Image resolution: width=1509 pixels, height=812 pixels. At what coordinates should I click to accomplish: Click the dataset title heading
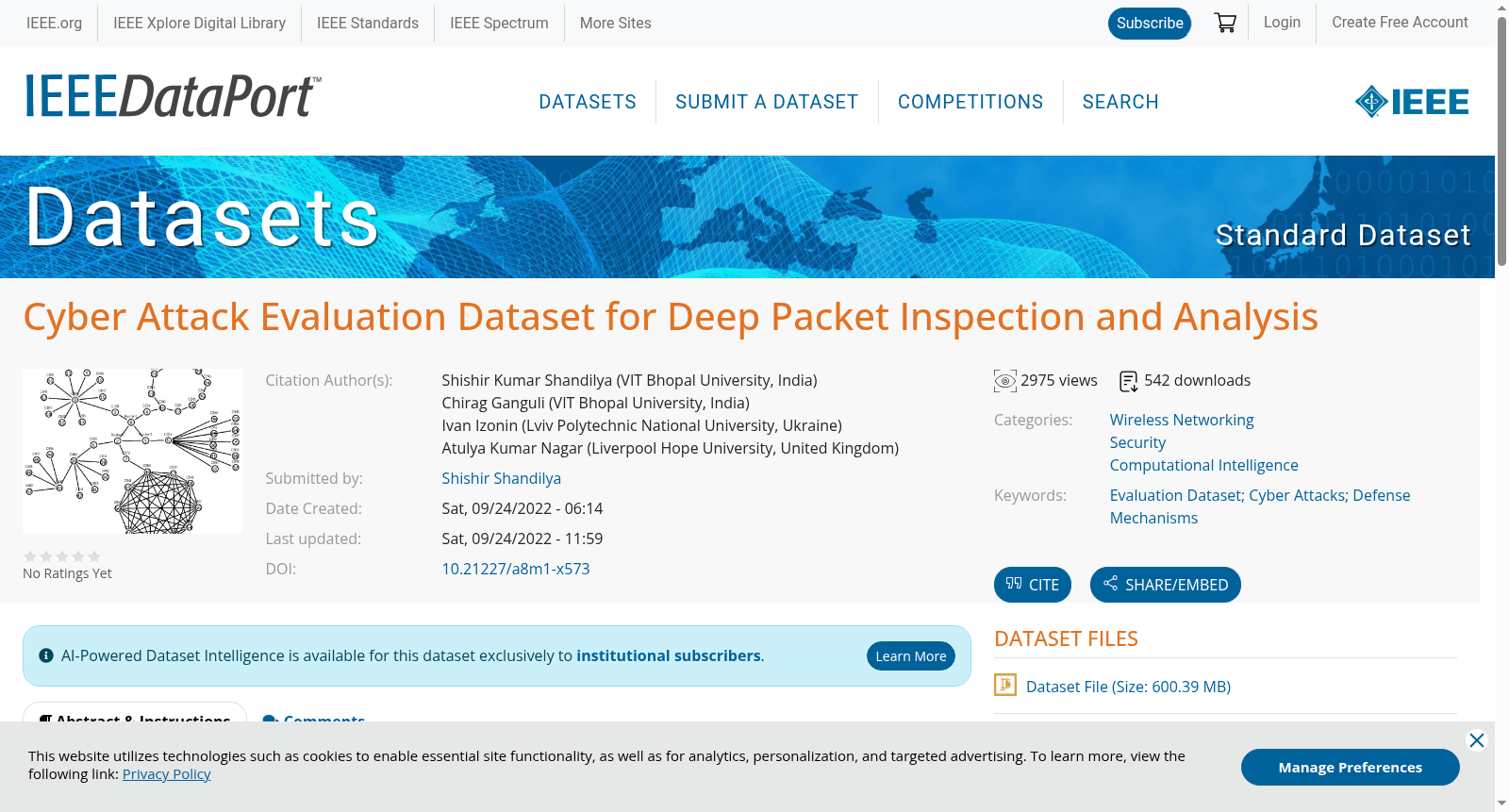[x=671, y=318]
